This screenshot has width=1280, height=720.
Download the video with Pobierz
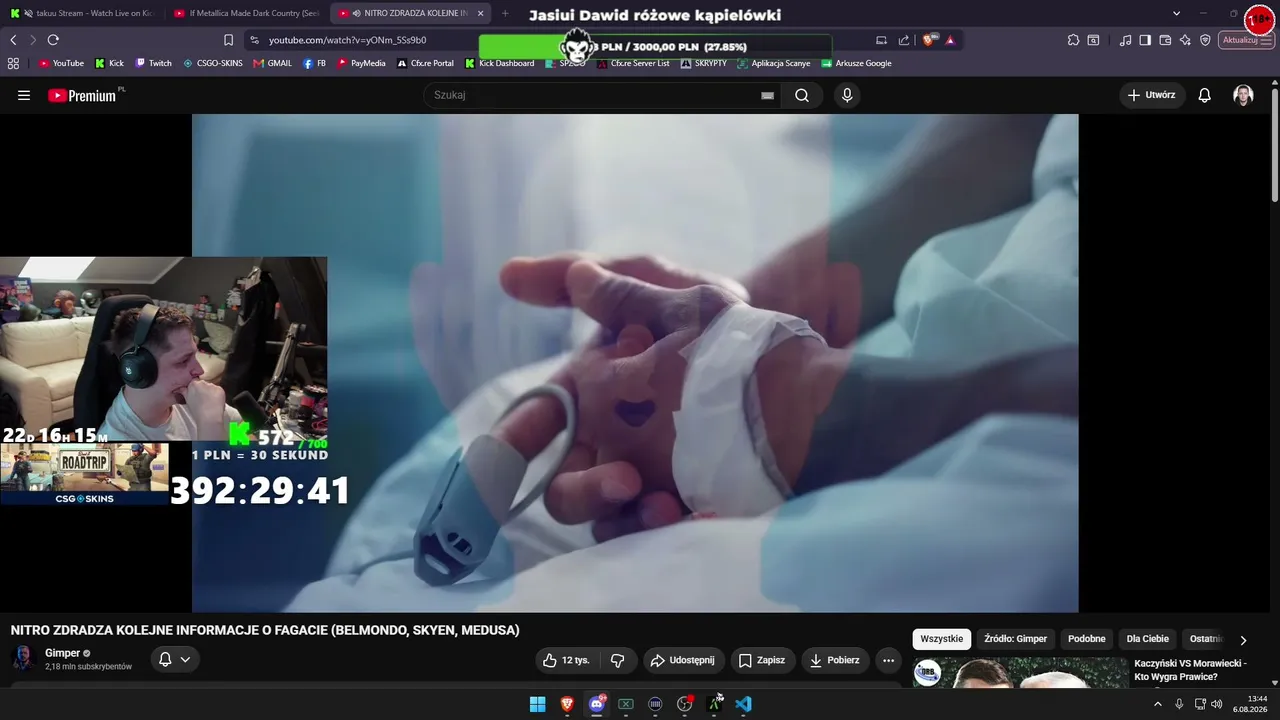pos(835,660)
